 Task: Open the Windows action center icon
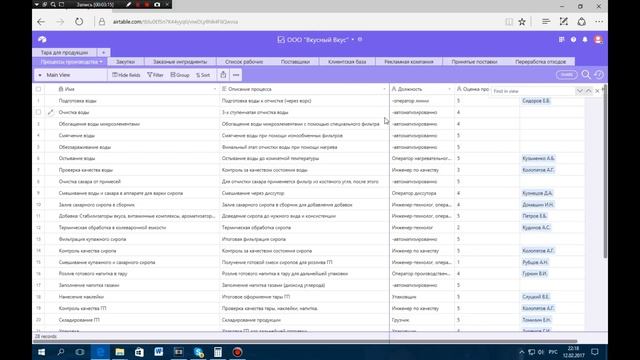click(x=595, y=352)
